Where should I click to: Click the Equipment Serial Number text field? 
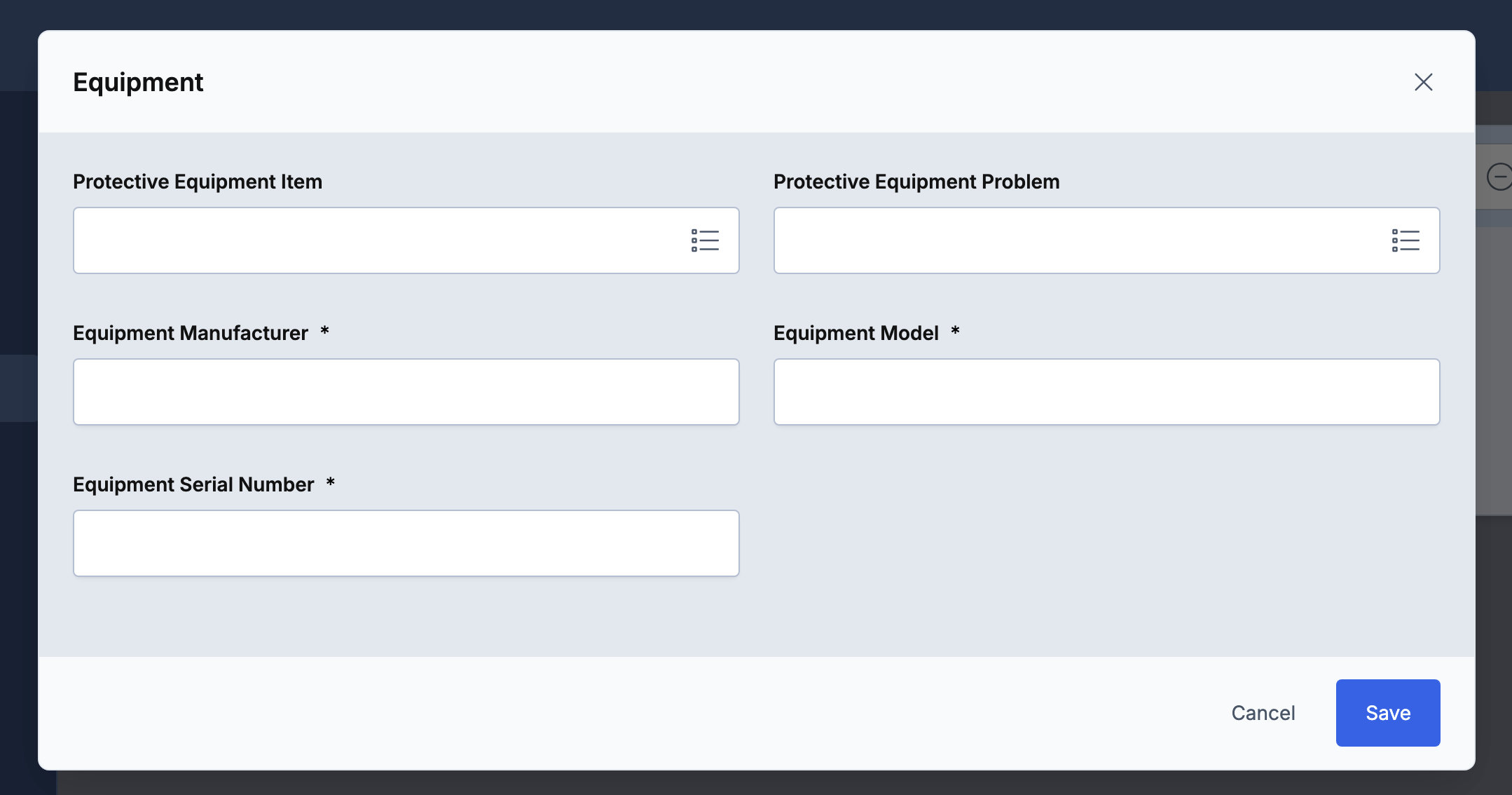406,543
